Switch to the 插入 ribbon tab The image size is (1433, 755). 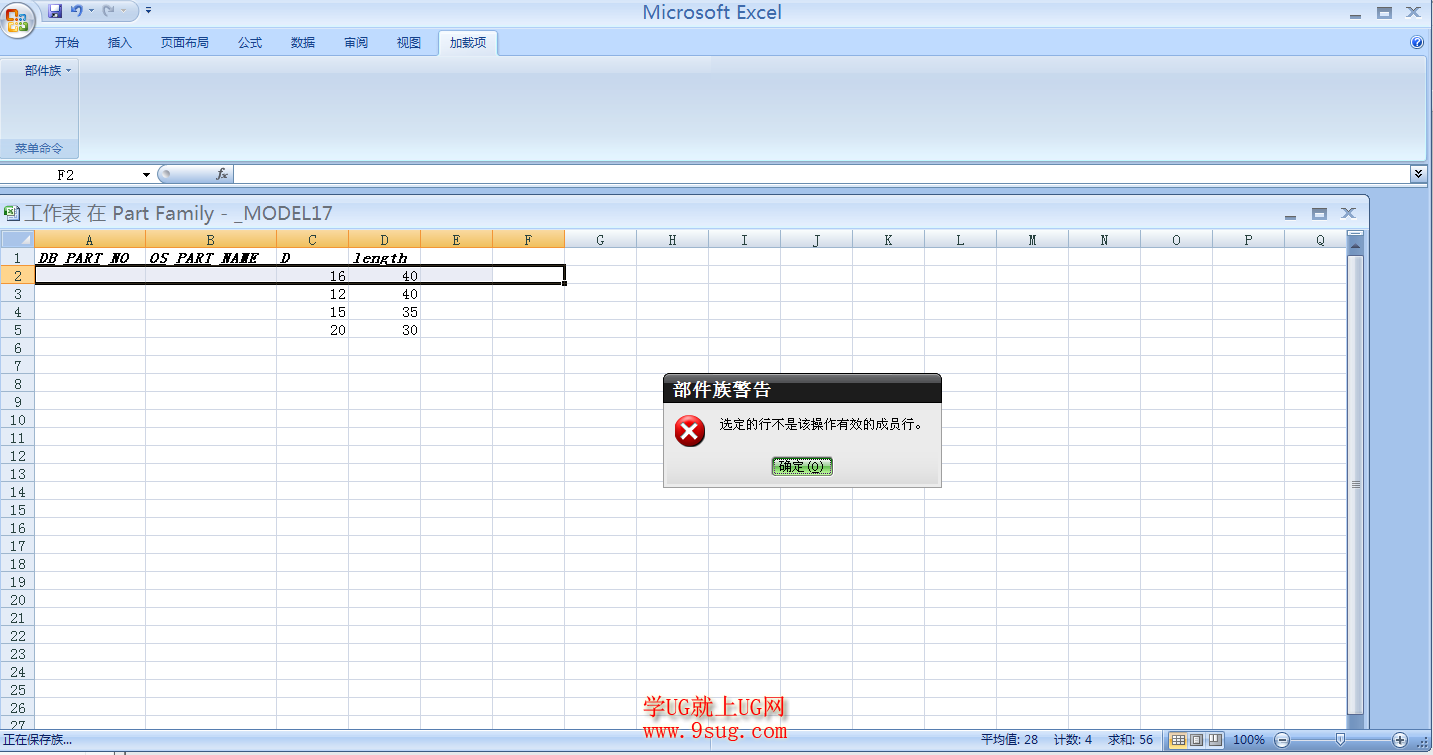(x=120, y=43)
